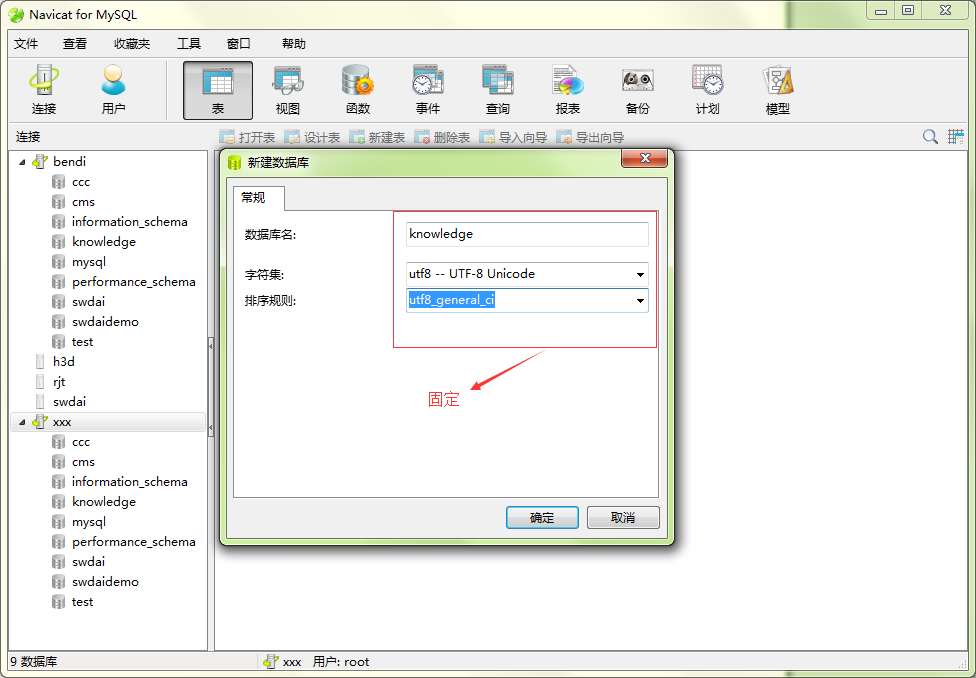976x678 pixels.
Task: Select test database under xxx
Action: pyautogui.click(x=82, y=602)
